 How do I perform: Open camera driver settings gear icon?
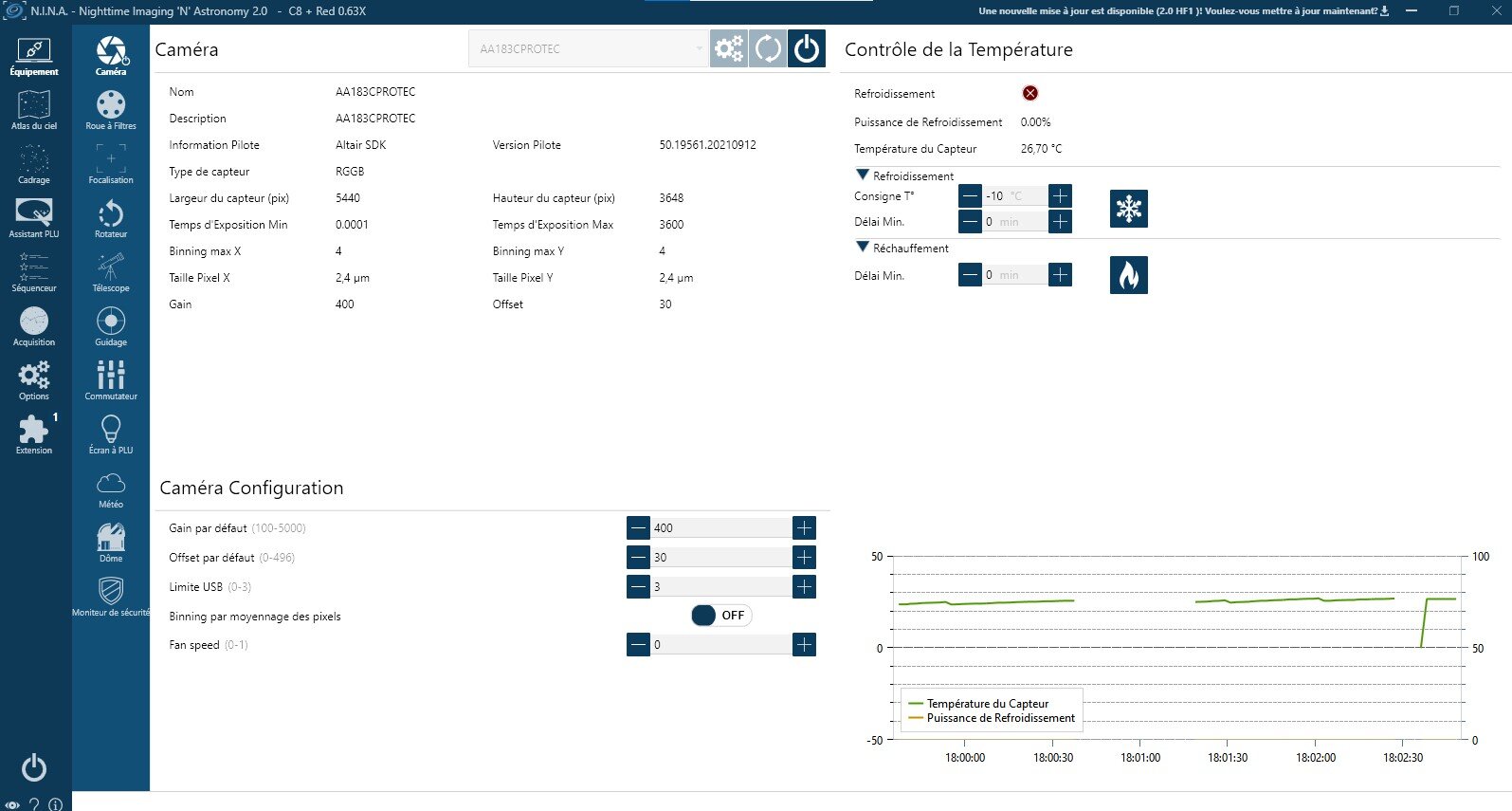click(x=729, y=48)
